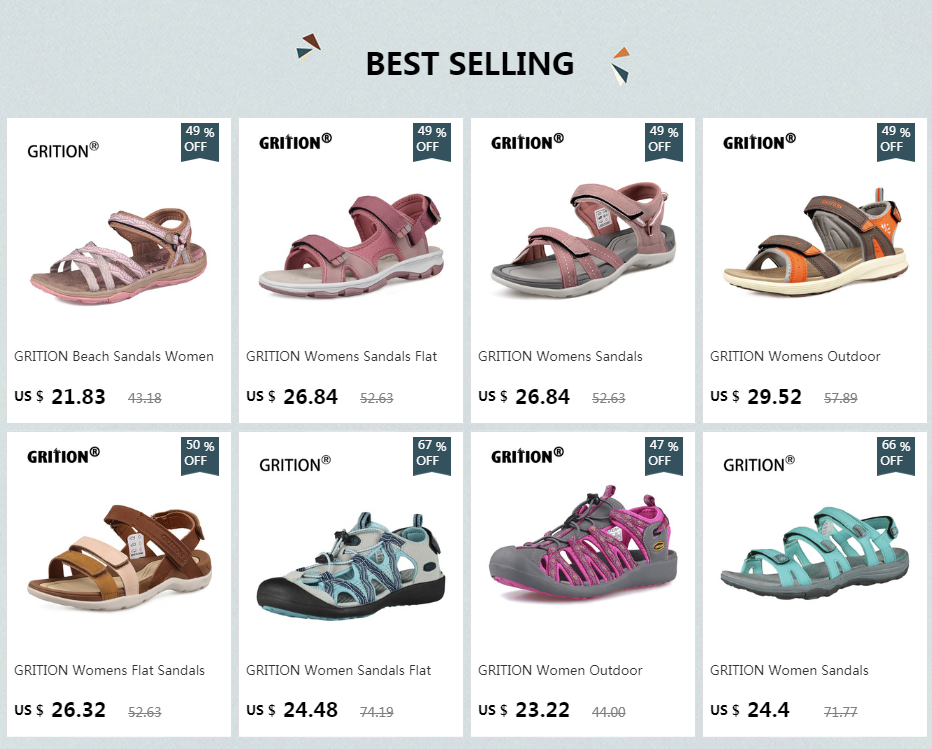Open "GRITION Women Sandals Flat" product link

(x=338, y=670)
